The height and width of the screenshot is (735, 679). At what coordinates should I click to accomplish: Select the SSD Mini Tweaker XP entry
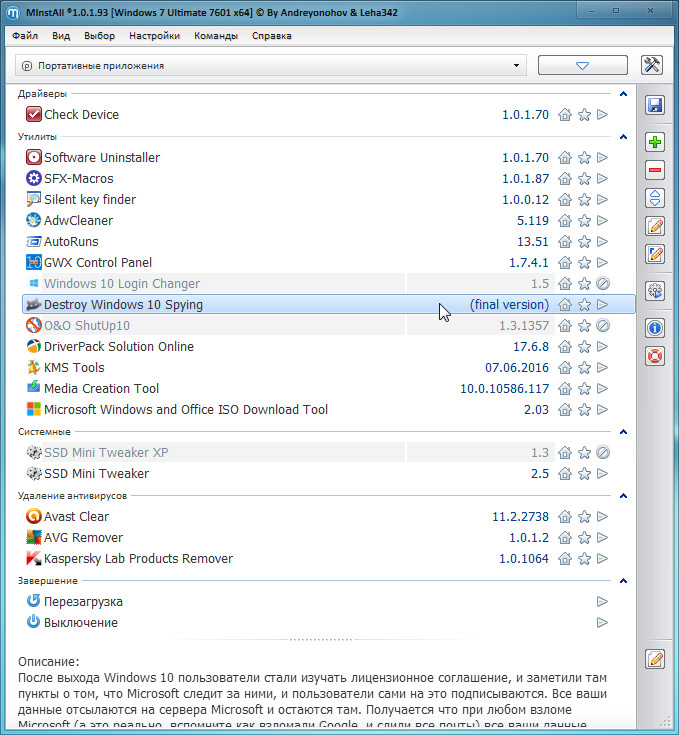106,452
